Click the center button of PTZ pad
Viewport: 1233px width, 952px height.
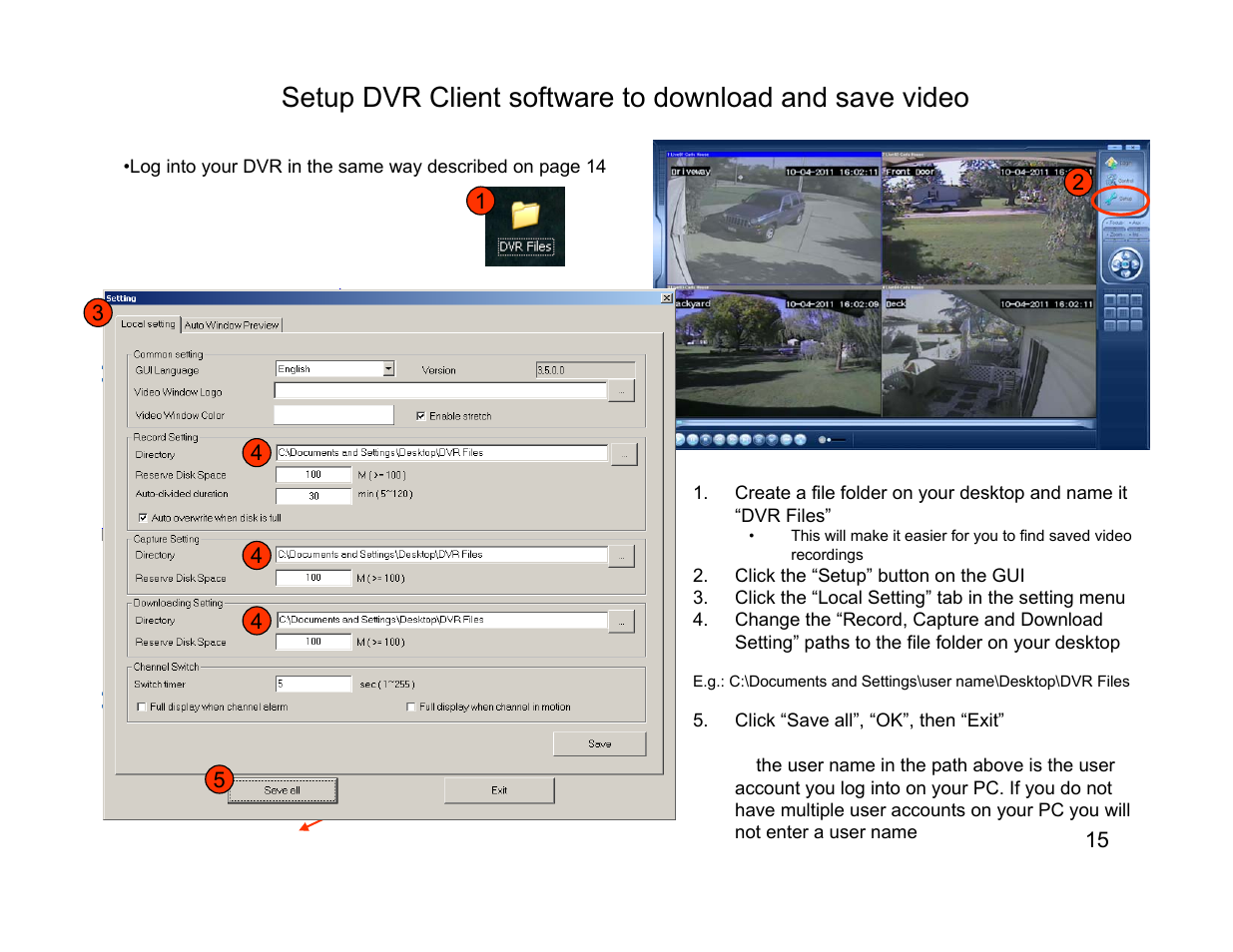coord(1125,264)
